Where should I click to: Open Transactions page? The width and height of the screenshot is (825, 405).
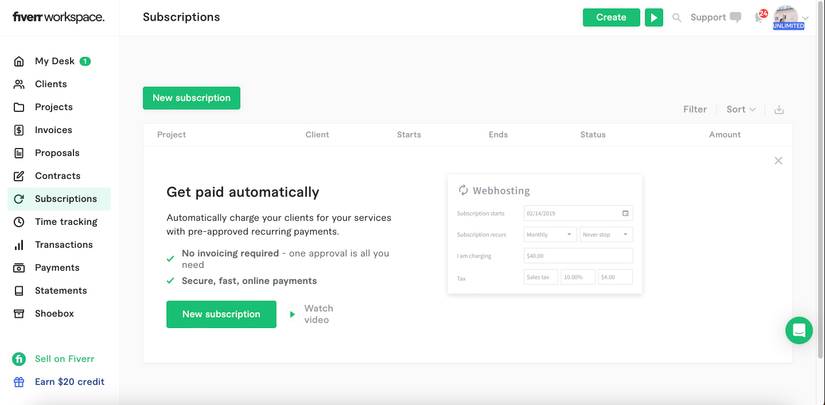[x=64, y=245]
